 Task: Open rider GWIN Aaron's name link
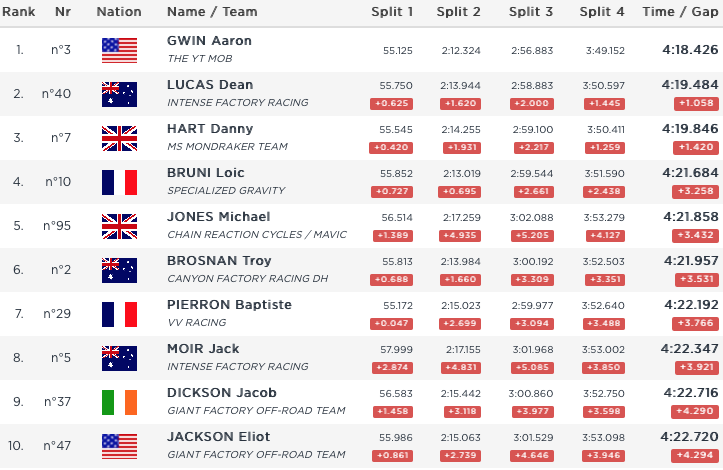click(209, 41)
